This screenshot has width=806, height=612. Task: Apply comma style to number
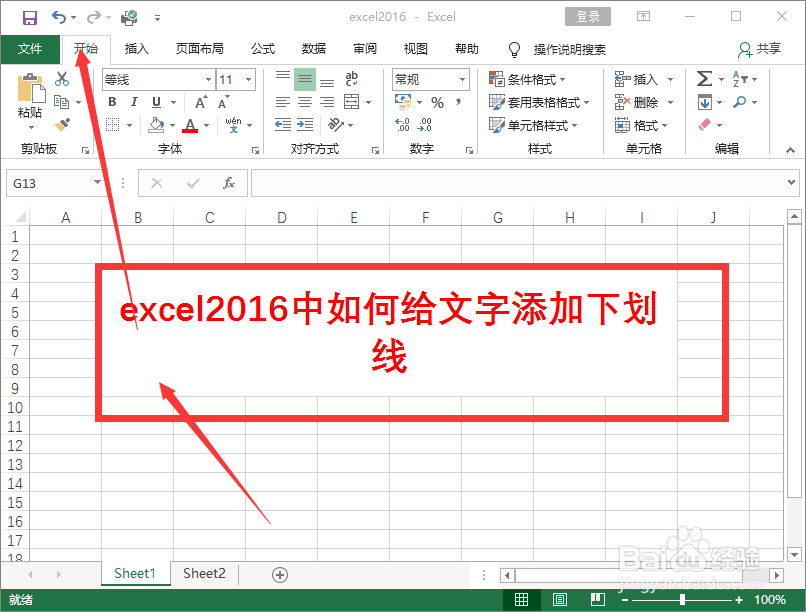coord(458,102)
